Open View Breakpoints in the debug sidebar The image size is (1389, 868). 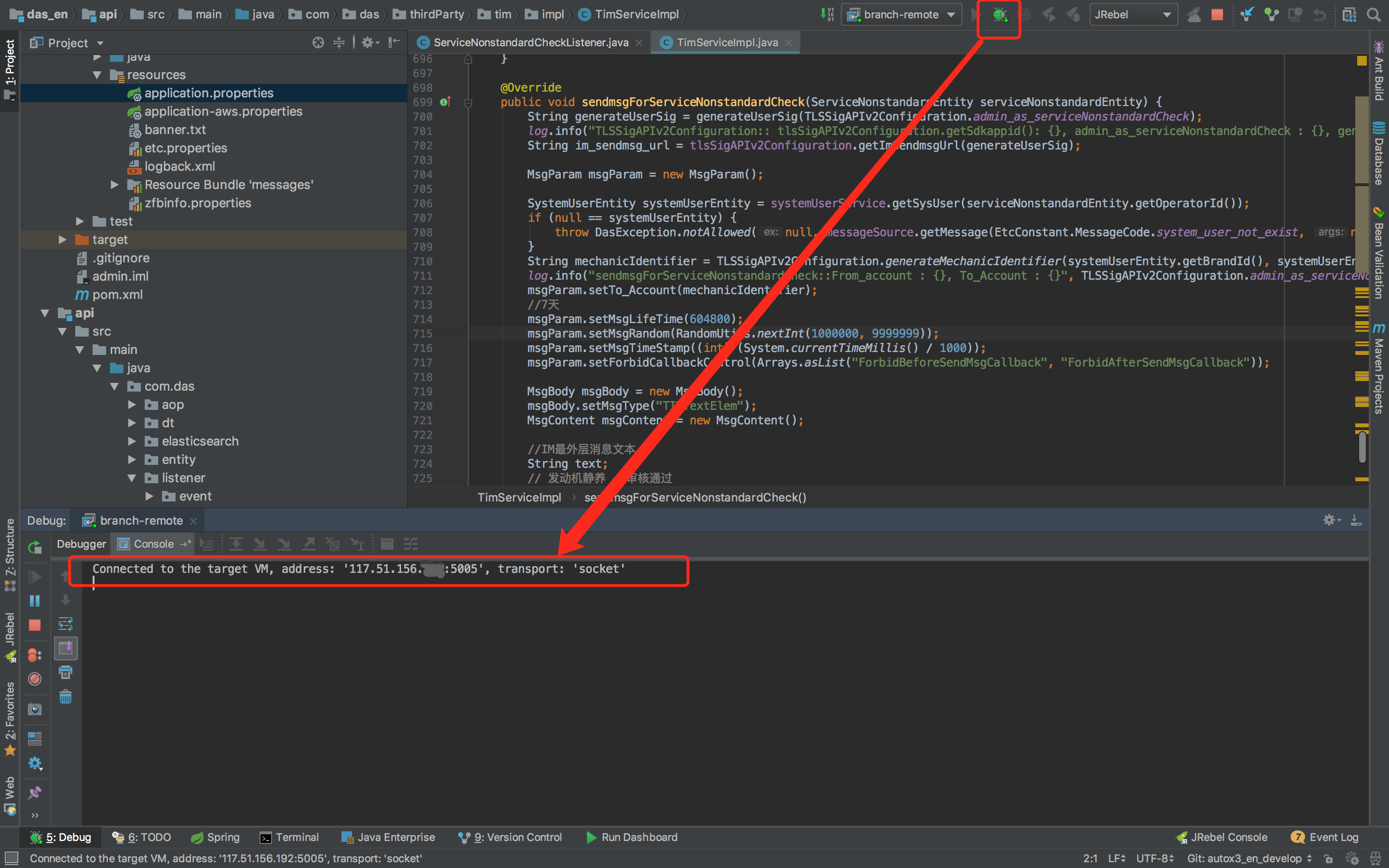click(34, 655)
